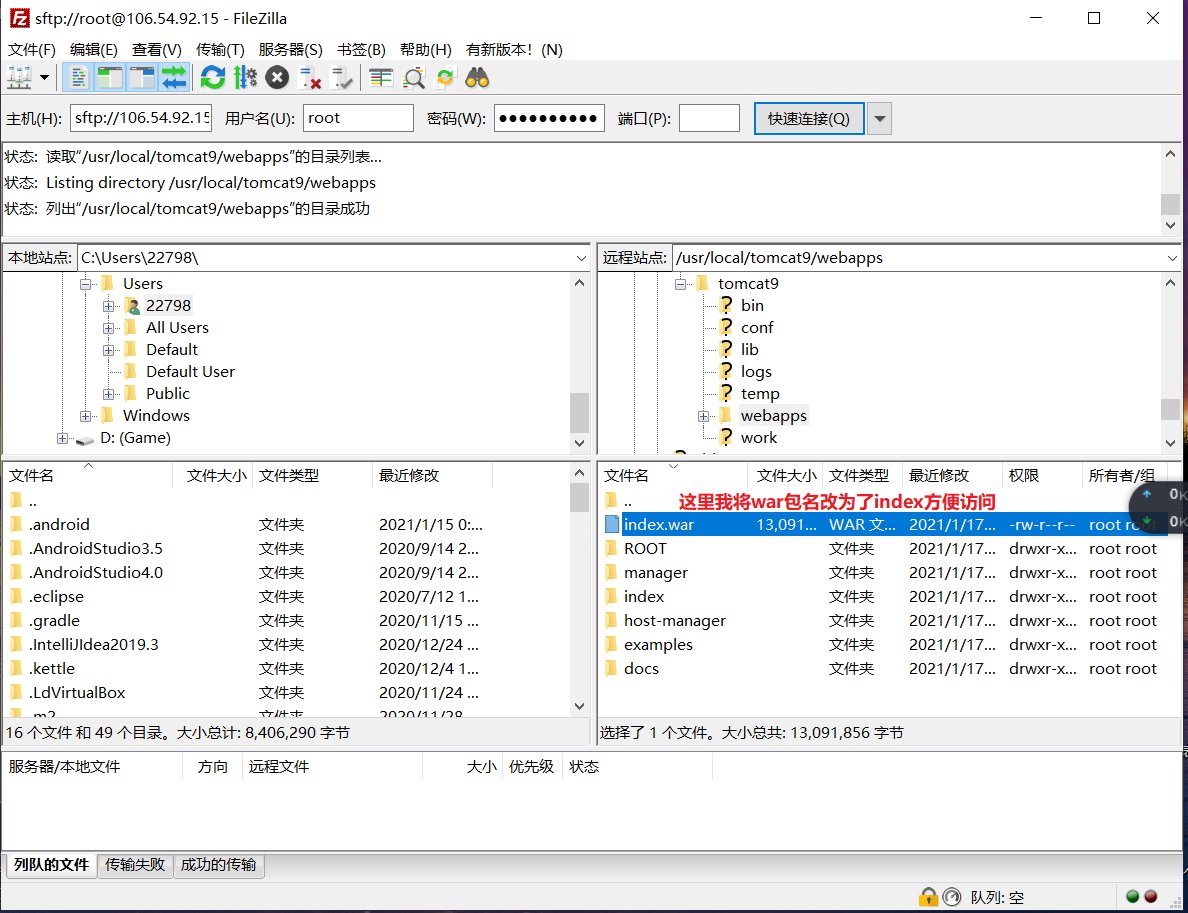
Task: Collapse the tomcat9 remote folder
Action: click(680, 284)
